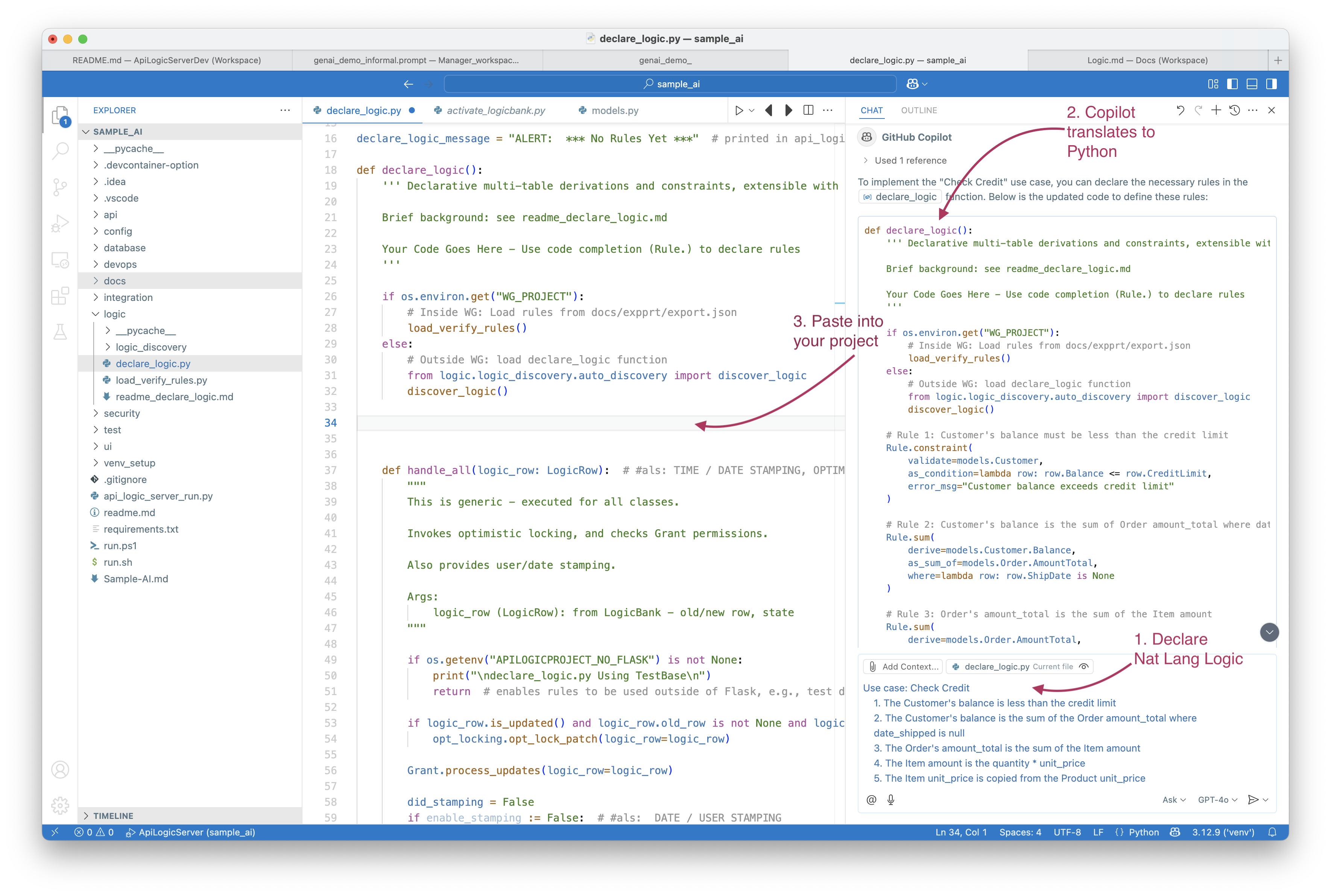
Task: Open the Explorer view in activity bar
Action: 60,115
